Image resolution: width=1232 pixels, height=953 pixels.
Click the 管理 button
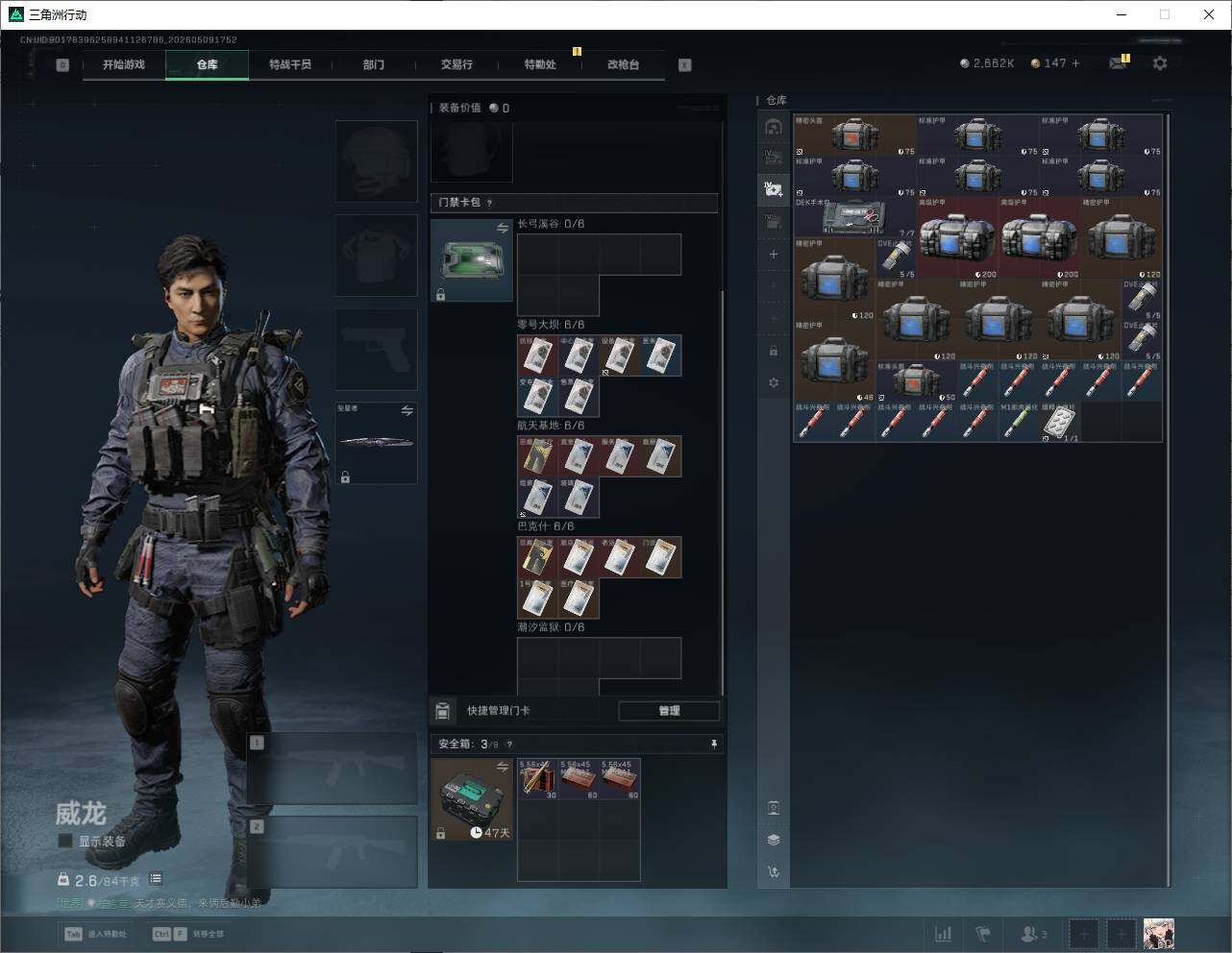tap(669, 711)
